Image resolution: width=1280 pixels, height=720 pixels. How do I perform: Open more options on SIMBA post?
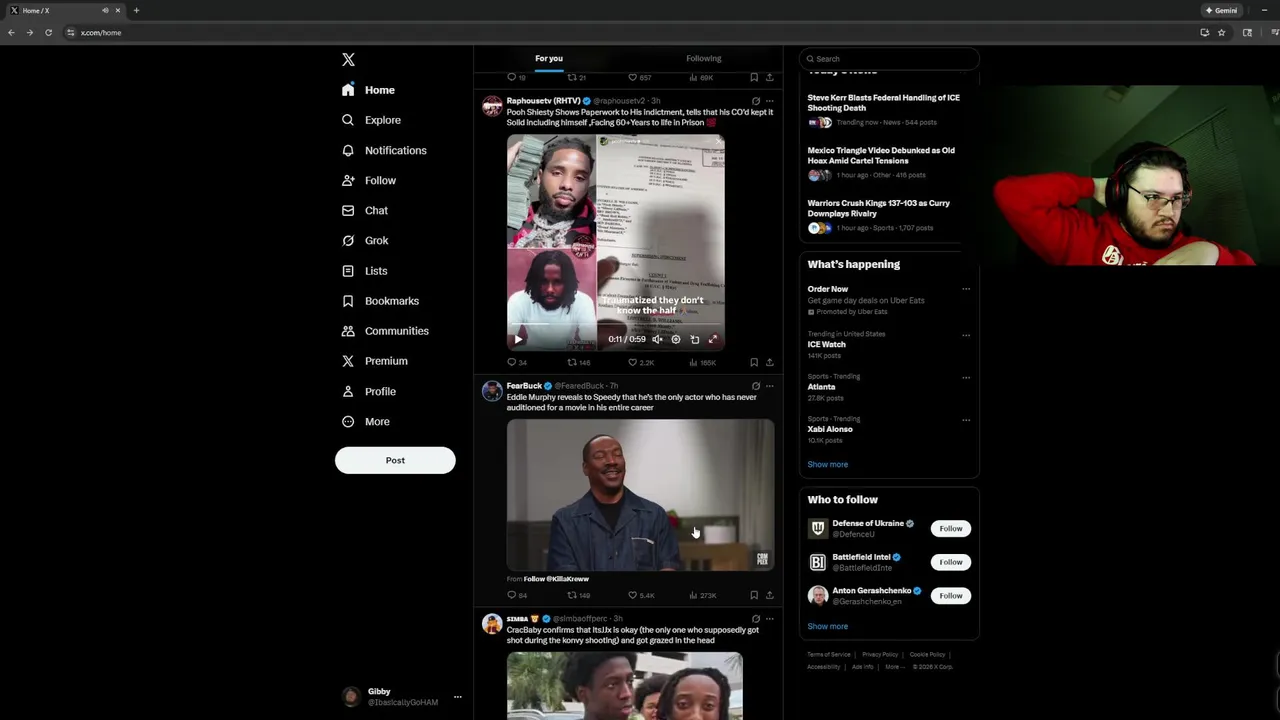point(769,619)
